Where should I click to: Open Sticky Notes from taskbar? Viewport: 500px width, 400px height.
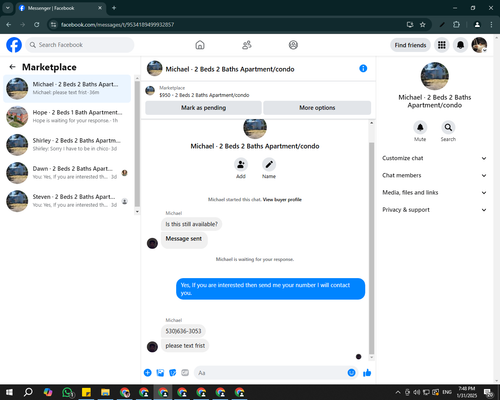coord(86,392)
